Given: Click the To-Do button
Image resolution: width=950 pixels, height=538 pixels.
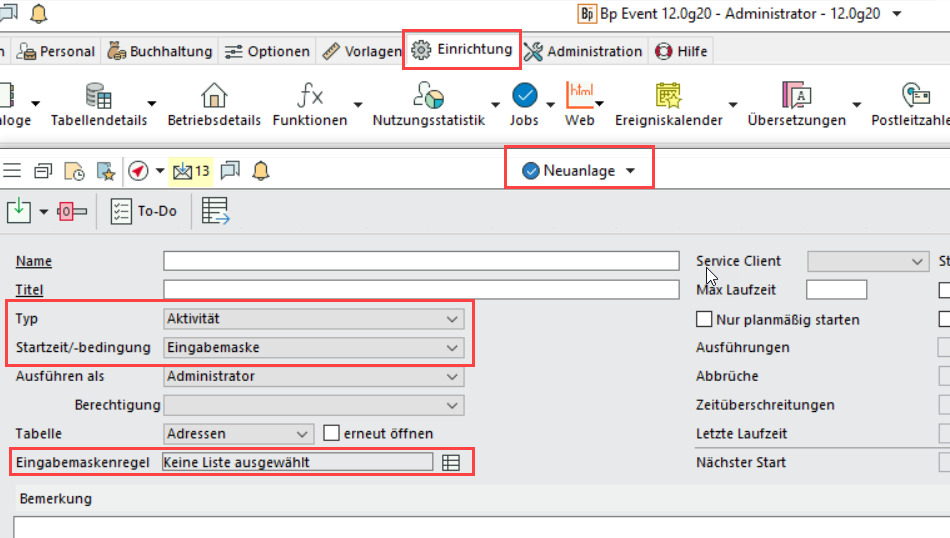Looking at the screenshot, I should [144, 211].
